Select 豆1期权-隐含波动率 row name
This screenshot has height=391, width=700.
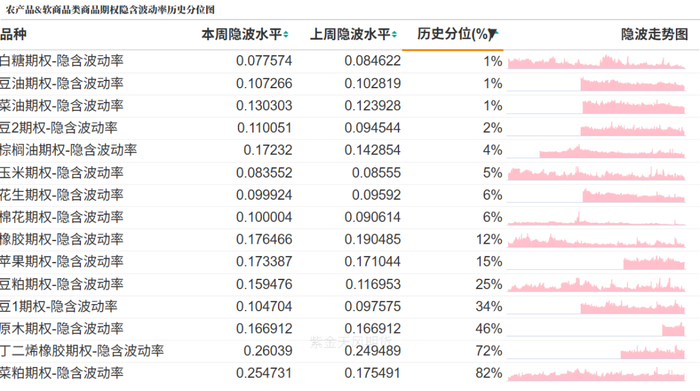[x=58, y=306]
